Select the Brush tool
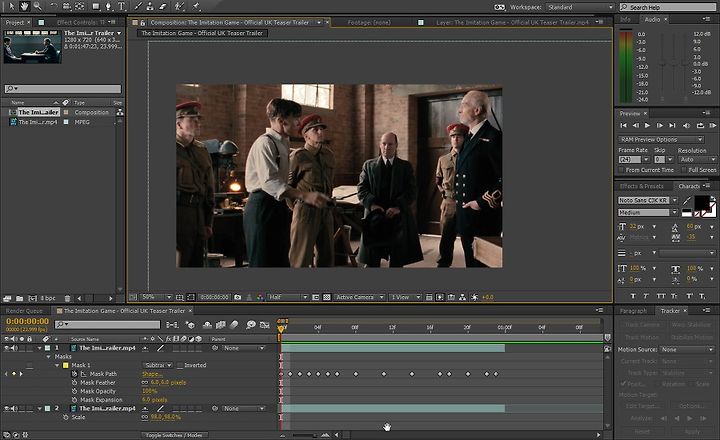The height and width of the screenshot is (440, 720). click(138, 6)
